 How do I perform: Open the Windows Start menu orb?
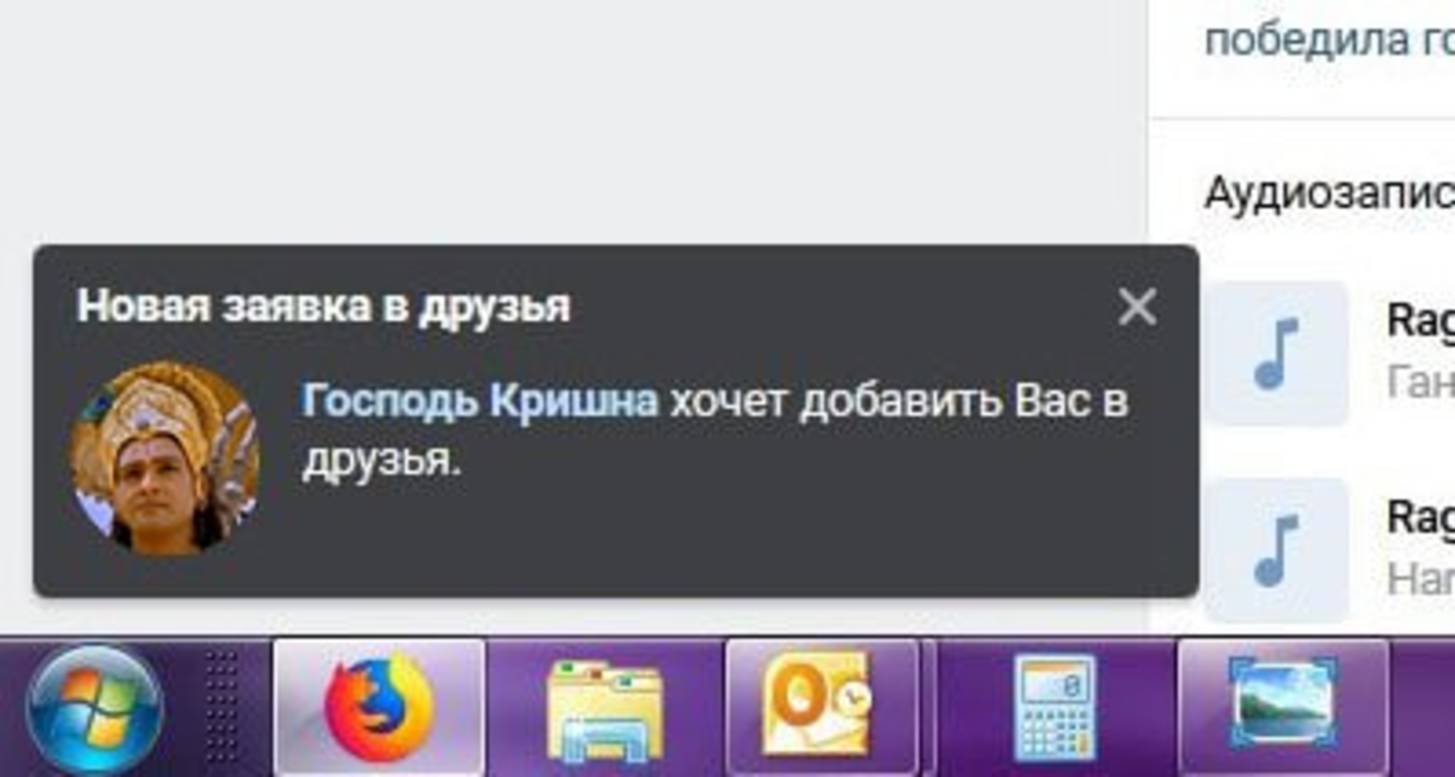pyautogui.click(x=95, y=710)
